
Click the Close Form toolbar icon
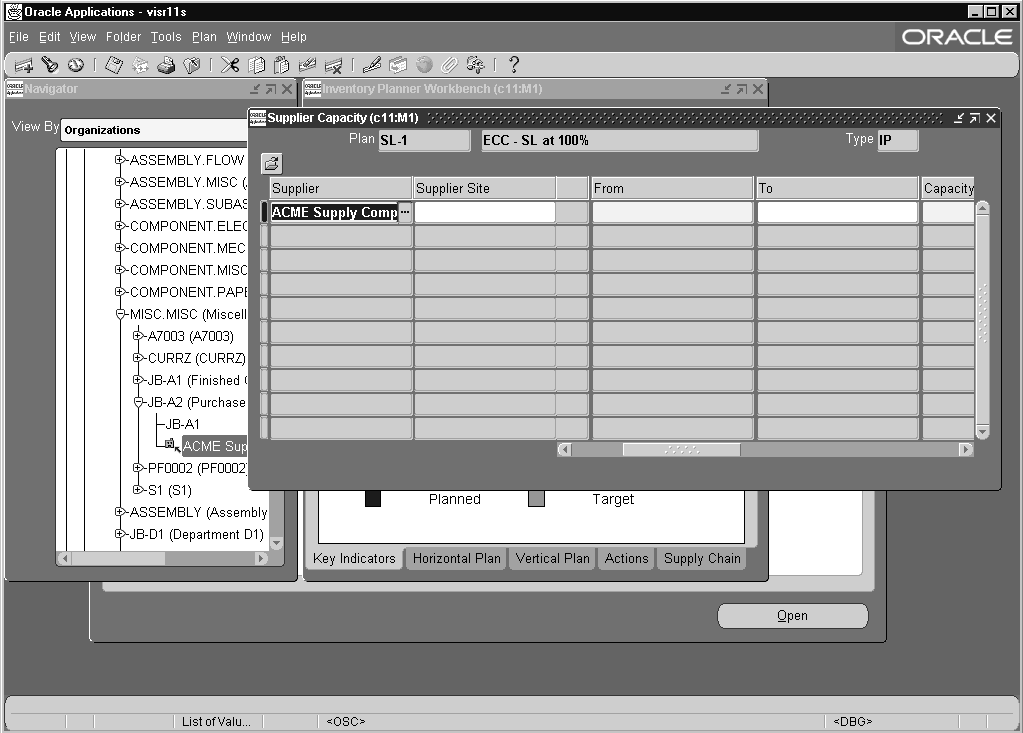tap(192, 65)
